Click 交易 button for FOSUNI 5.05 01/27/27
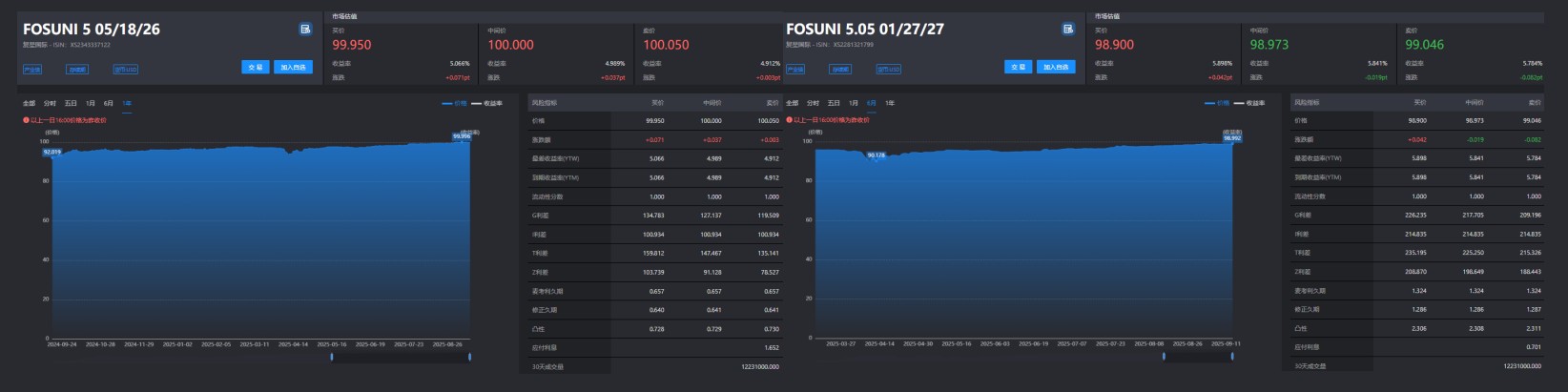 pos(1019,68)
